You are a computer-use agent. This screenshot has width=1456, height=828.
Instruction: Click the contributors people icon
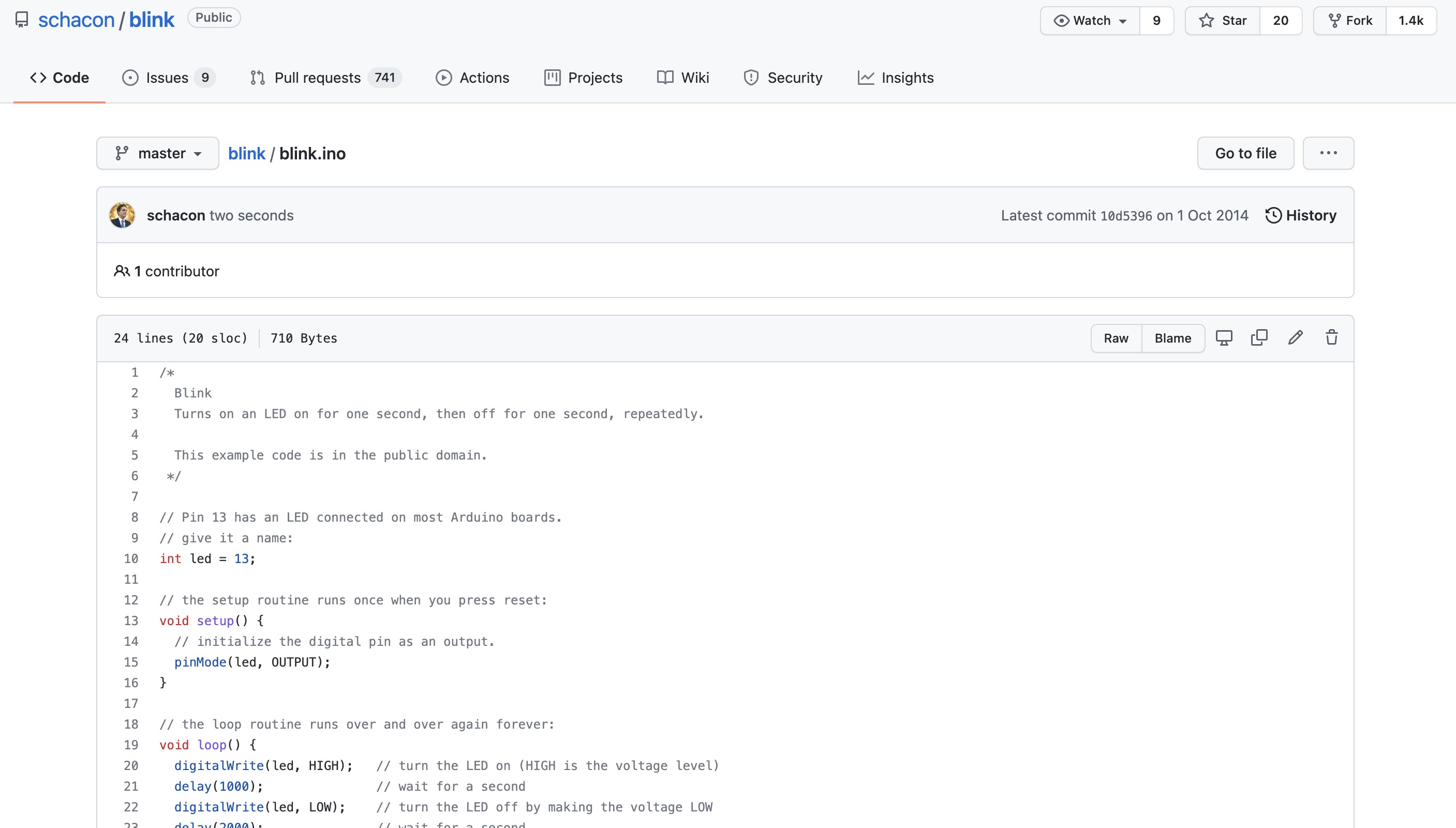click(x=121, y=271)
